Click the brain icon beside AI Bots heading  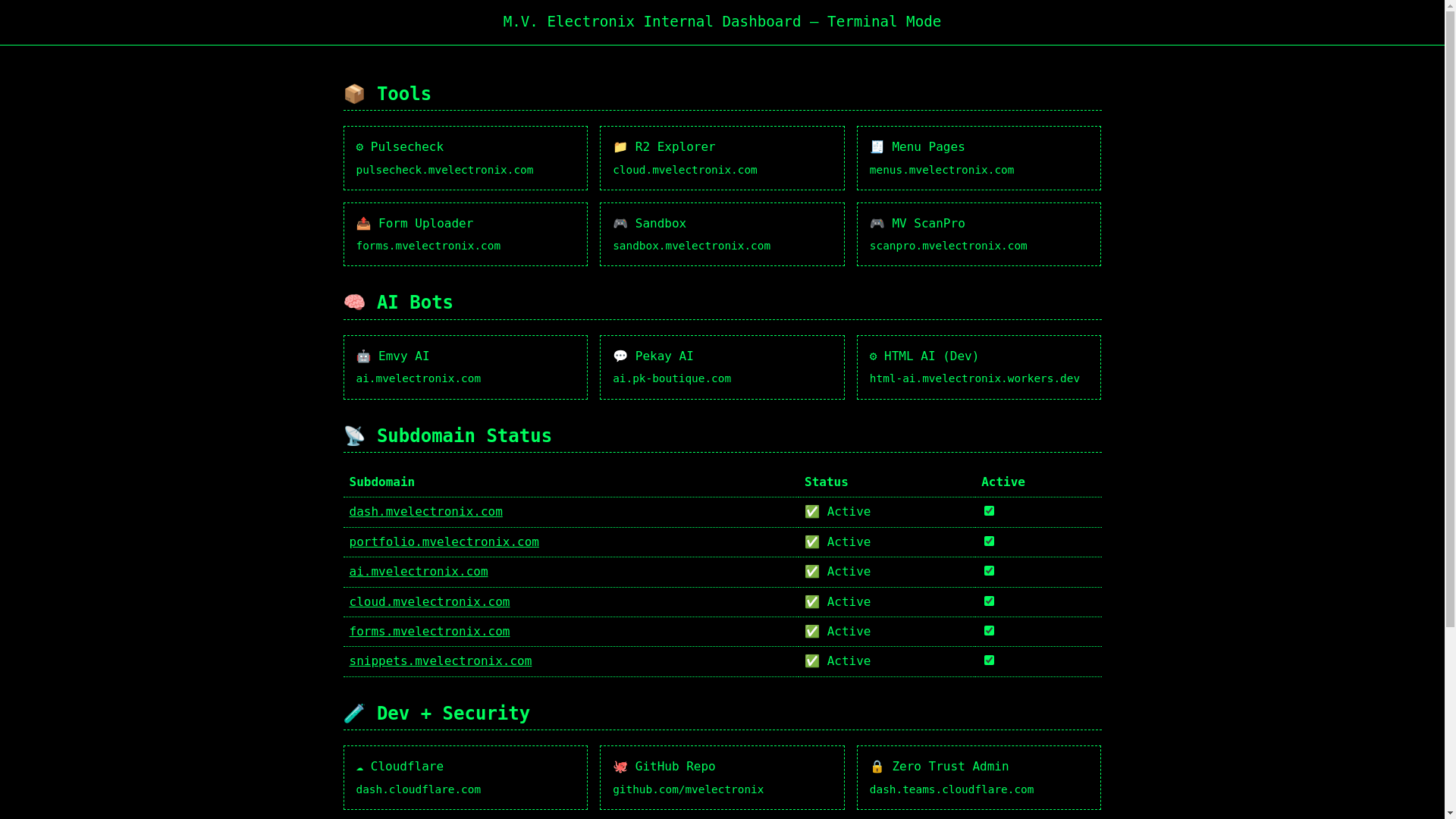(x=354, y=303)
